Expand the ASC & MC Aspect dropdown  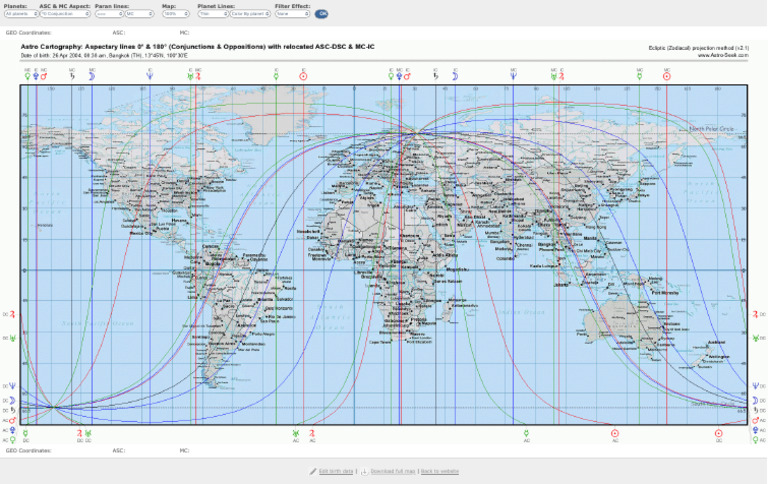(63, 14)
